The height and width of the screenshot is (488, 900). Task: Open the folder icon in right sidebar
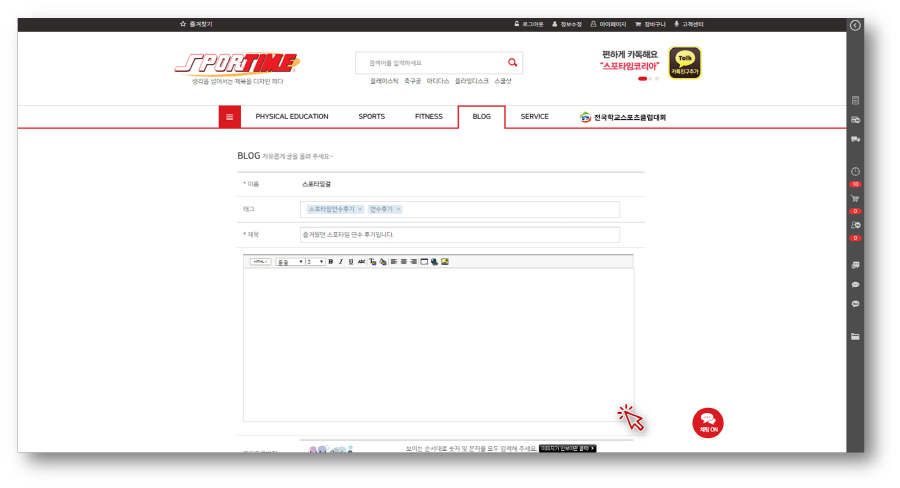point(855,337)
